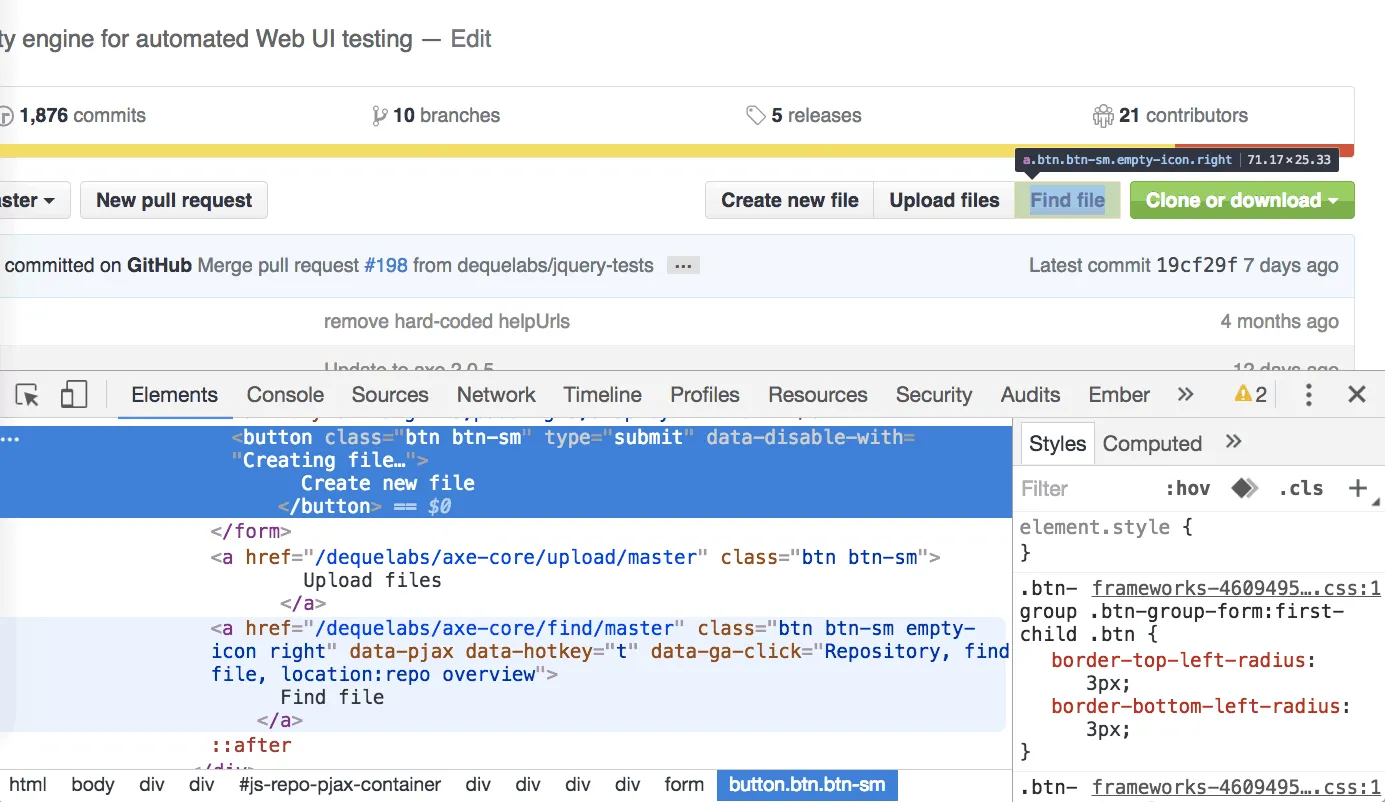Click the element state diamond icon in Styles pane

coord(1244,488)
